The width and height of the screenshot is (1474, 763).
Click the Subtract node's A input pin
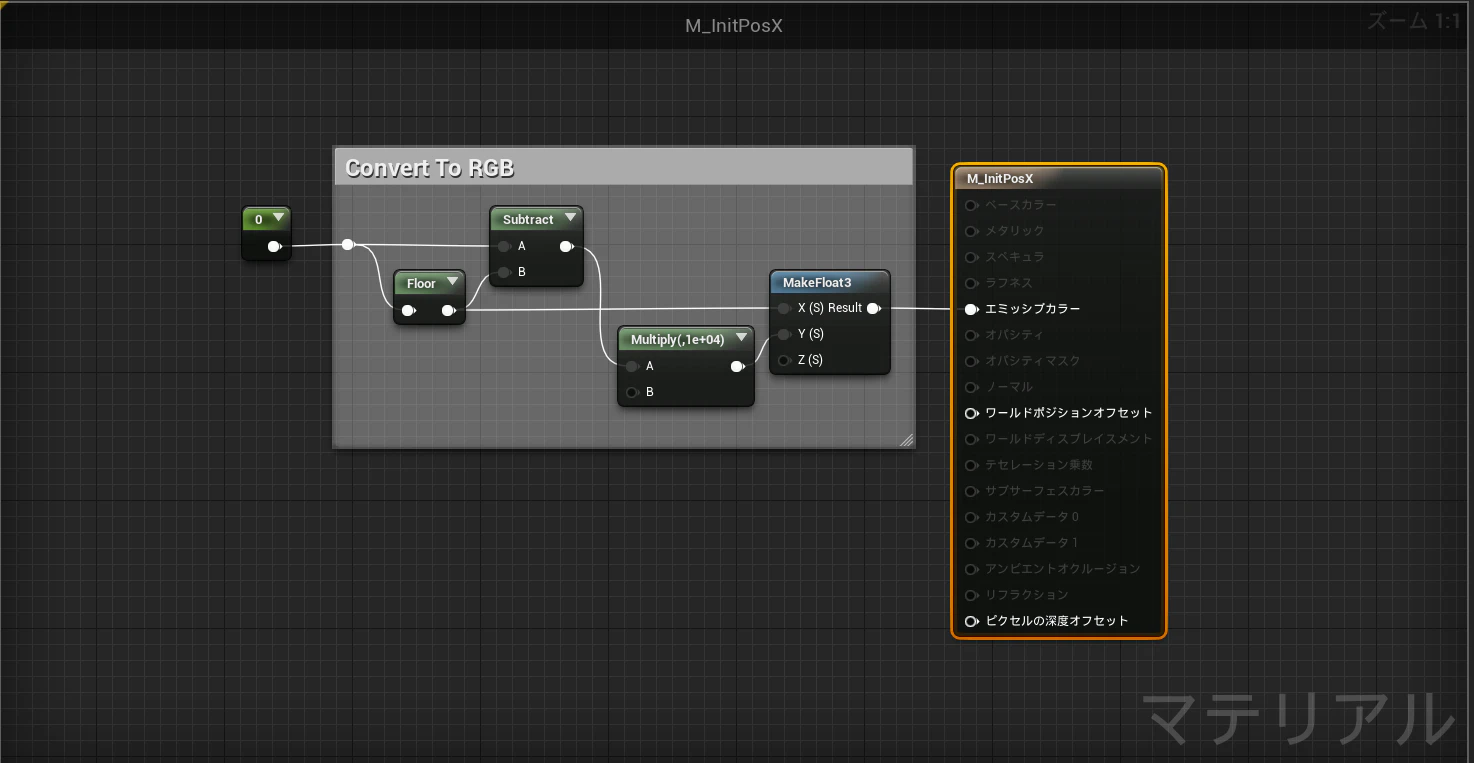505,246
